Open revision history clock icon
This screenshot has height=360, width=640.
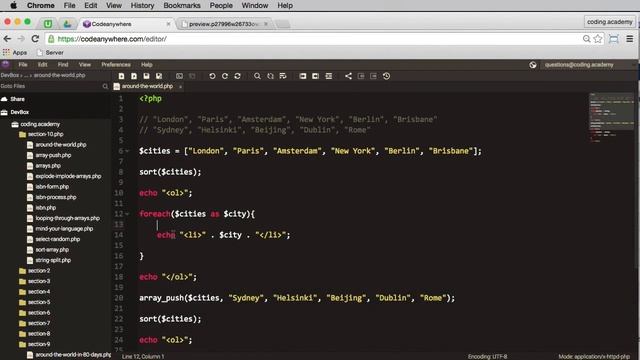387,76
